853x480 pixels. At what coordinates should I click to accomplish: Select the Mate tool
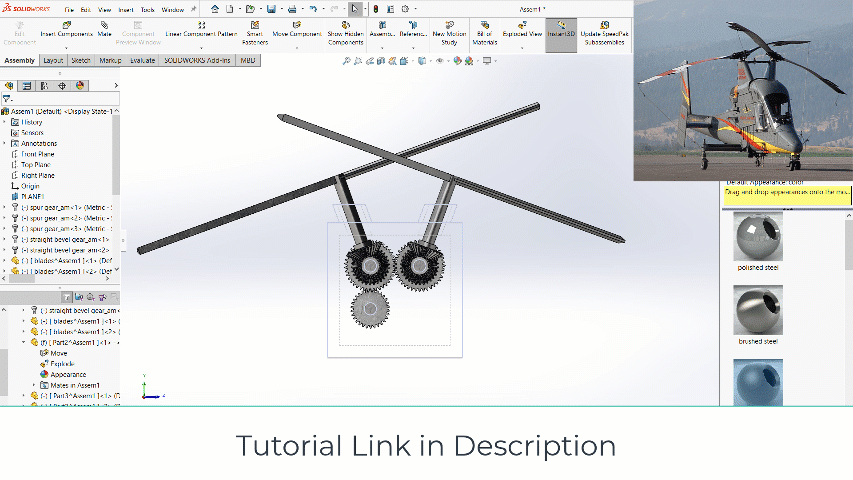tap(104, 29)
